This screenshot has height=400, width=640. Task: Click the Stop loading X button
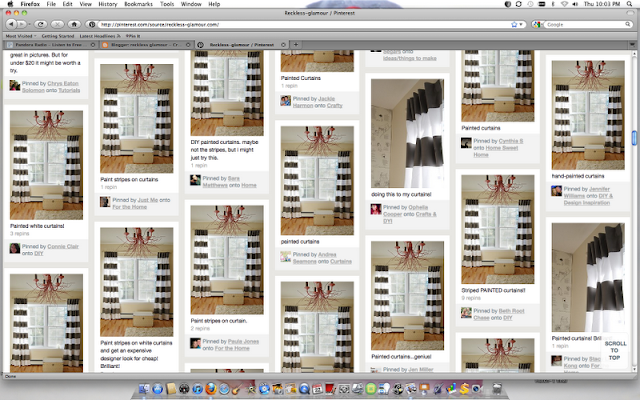click(x=58, y=24)
